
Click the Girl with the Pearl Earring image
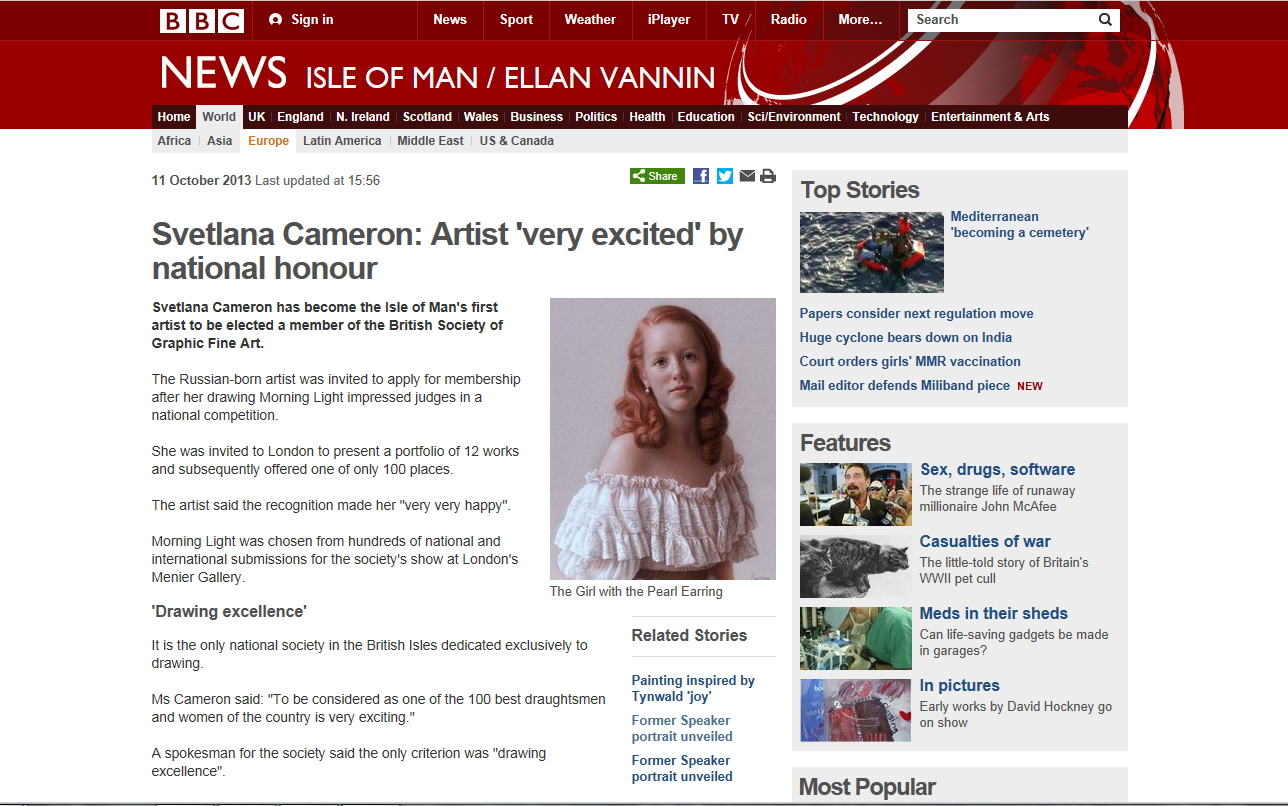(663, 439)
